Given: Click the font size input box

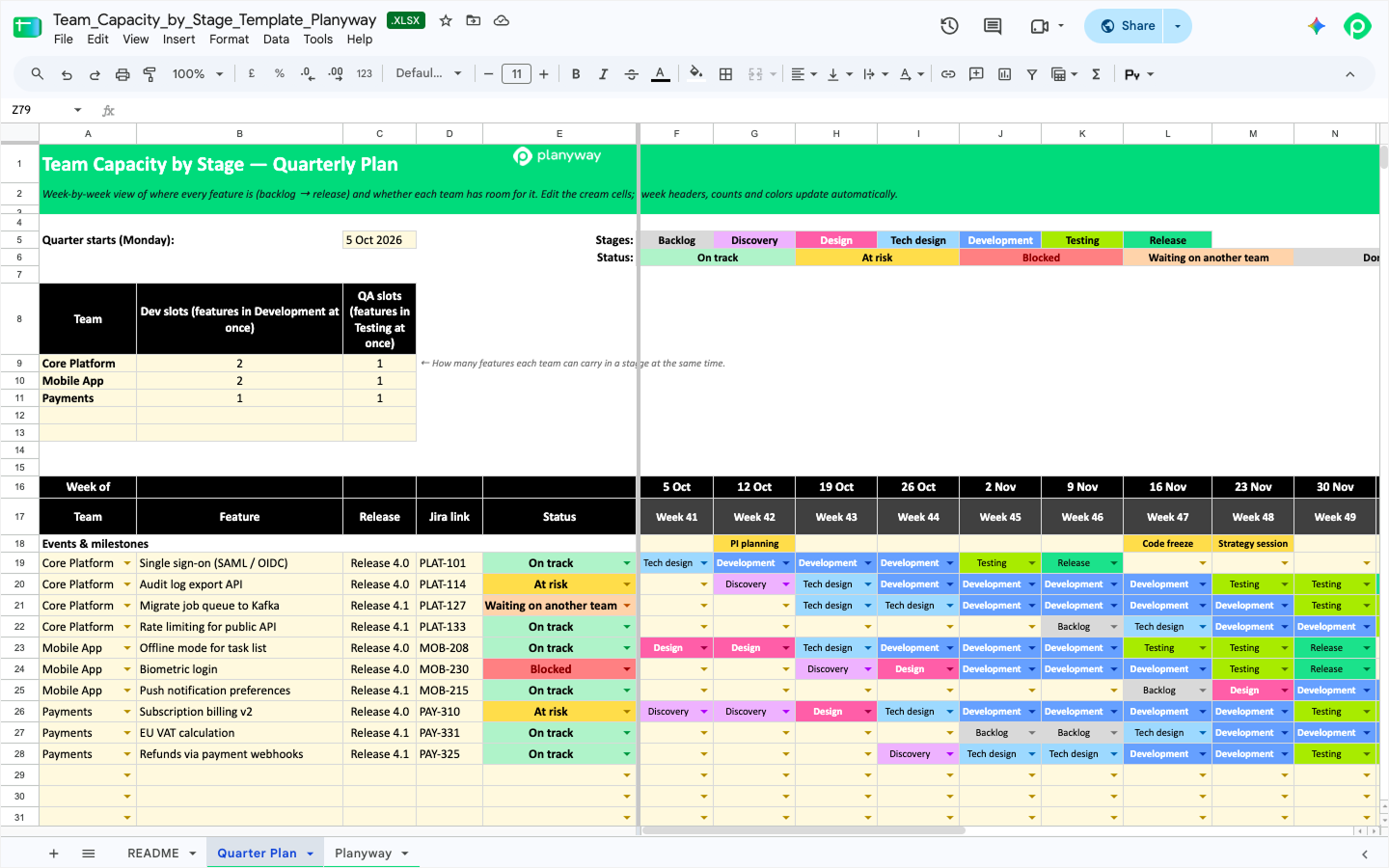Looking at the screenshot, I should tap(516, 74).
